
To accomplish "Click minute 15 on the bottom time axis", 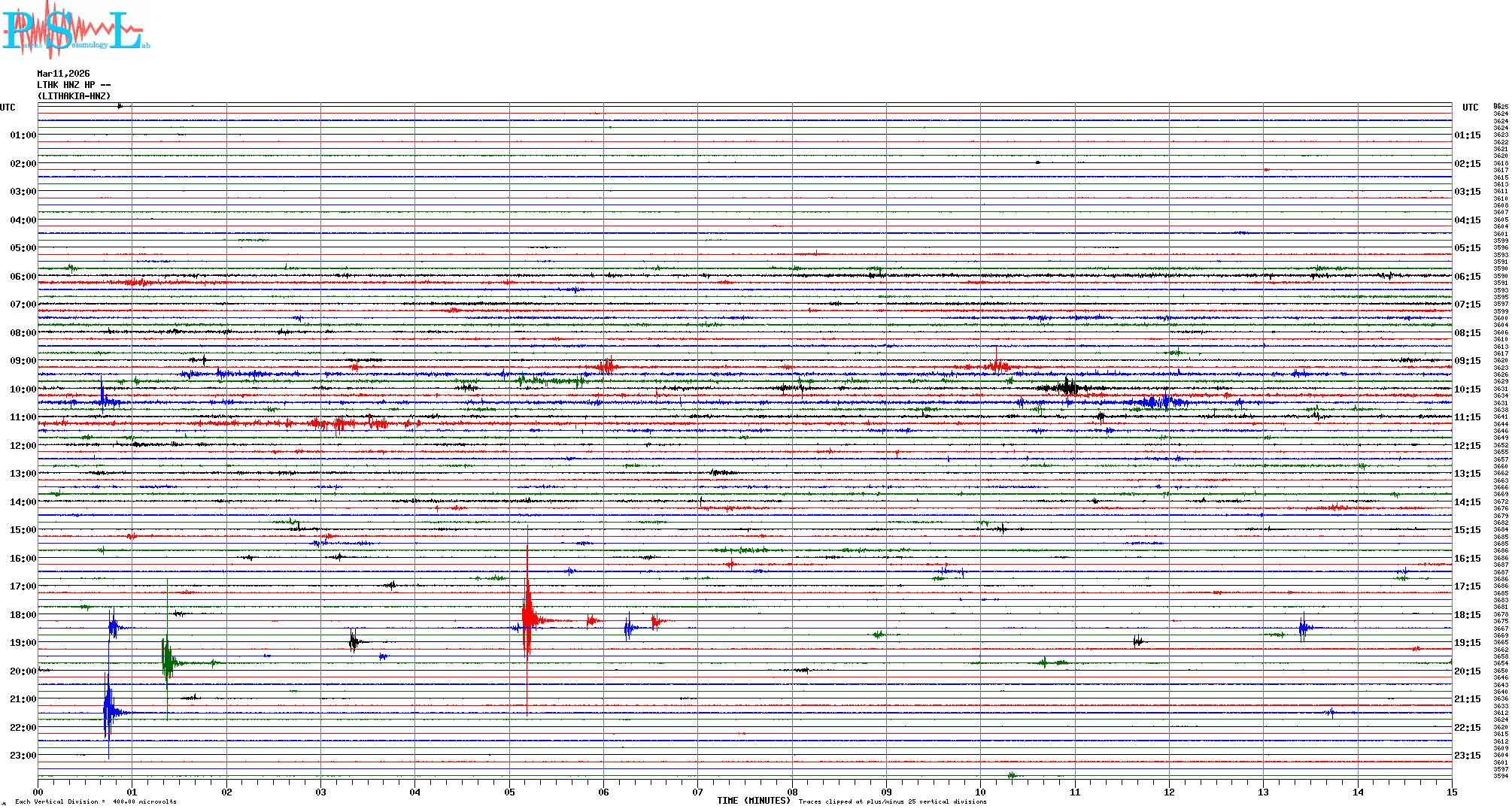I will tap(1451, 792).
